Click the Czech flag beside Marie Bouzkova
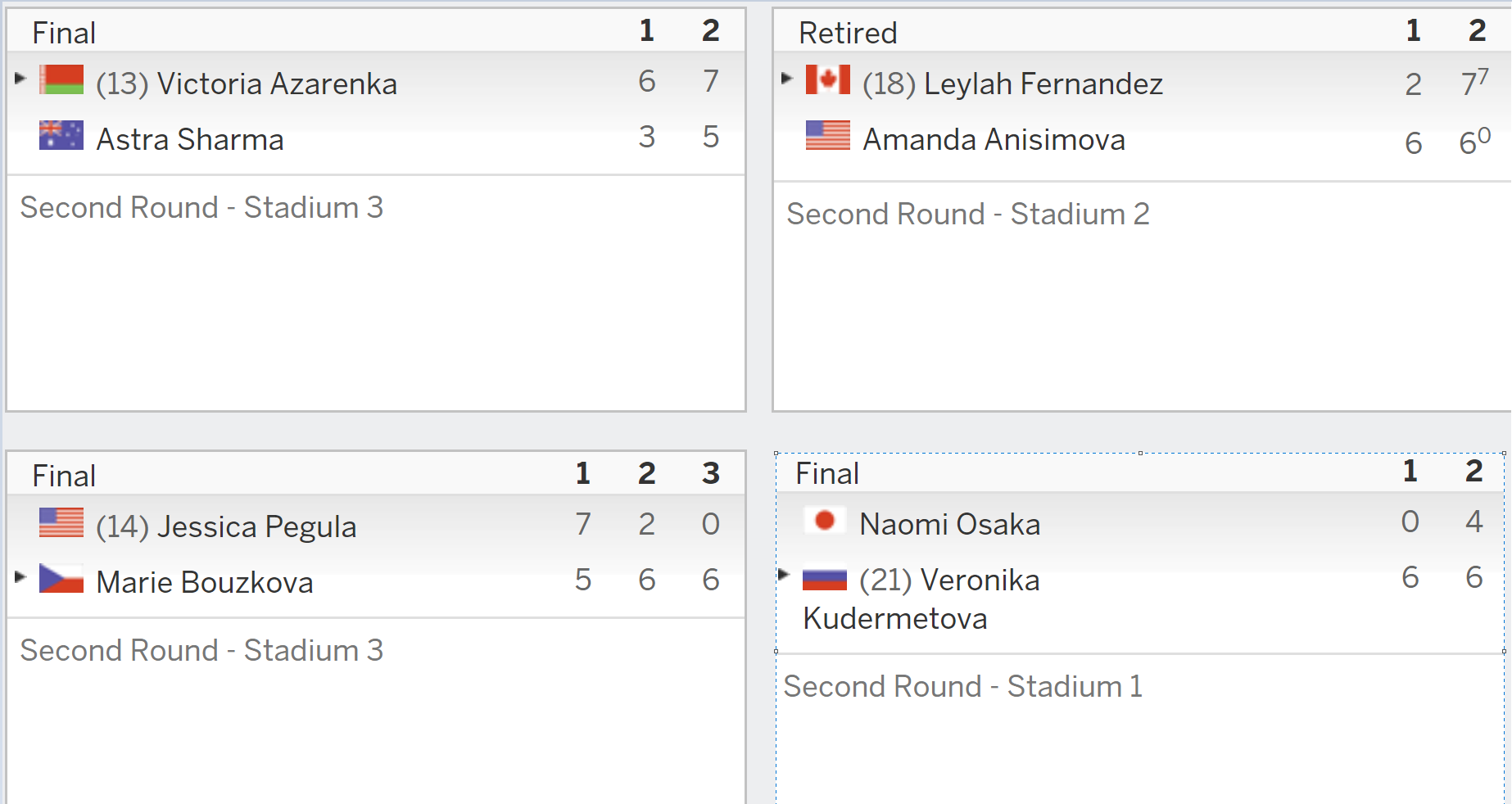 61,579
